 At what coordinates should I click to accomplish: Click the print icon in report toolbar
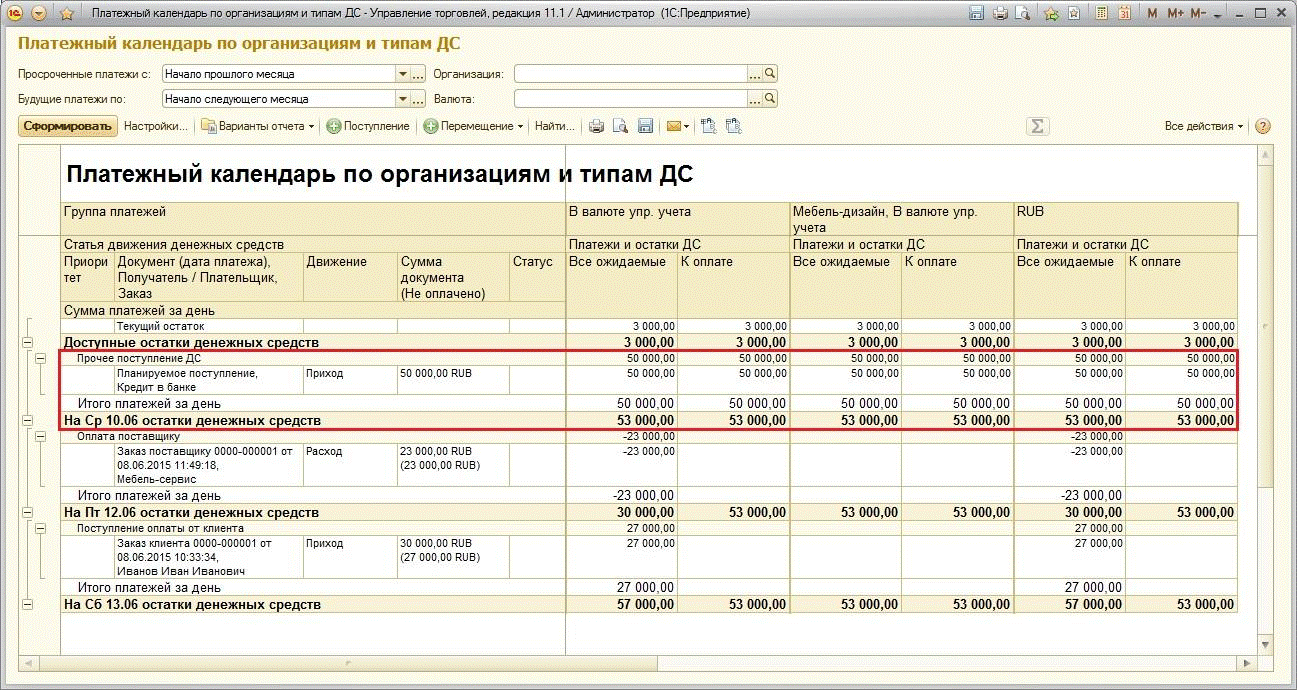pos(597,126)
